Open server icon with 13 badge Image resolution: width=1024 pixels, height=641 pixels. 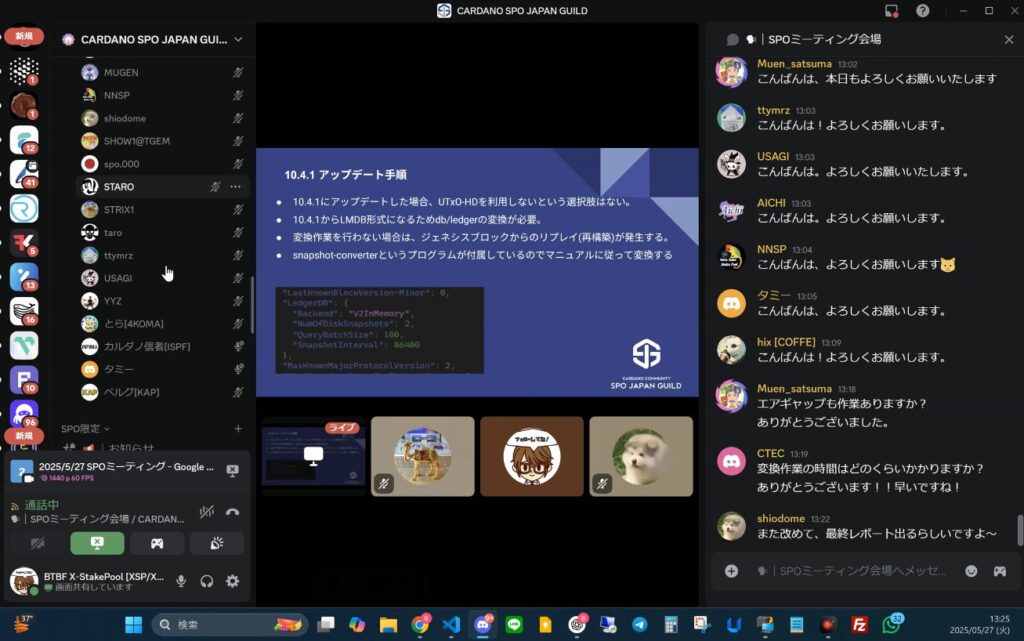pyautogui.click(x=24, y=277)
